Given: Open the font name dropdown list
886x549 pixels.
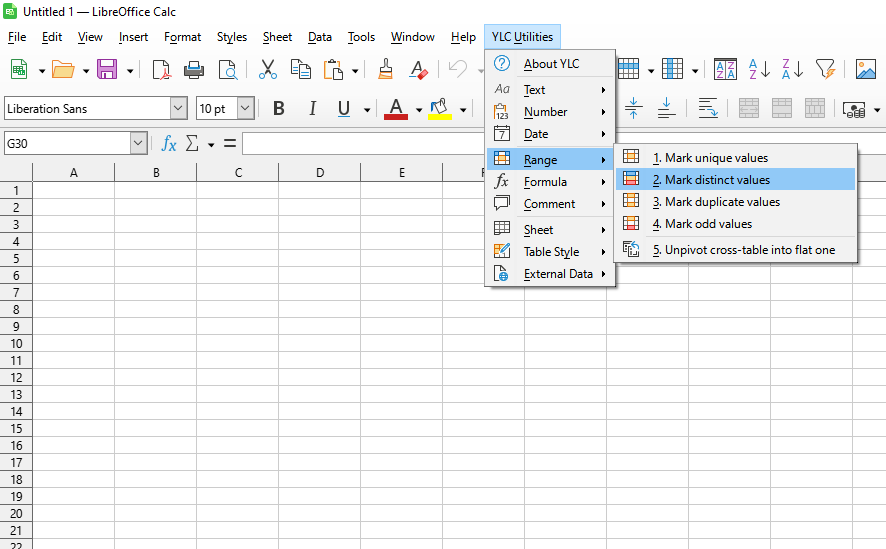Looking at the screenshot, I should 178,109.
